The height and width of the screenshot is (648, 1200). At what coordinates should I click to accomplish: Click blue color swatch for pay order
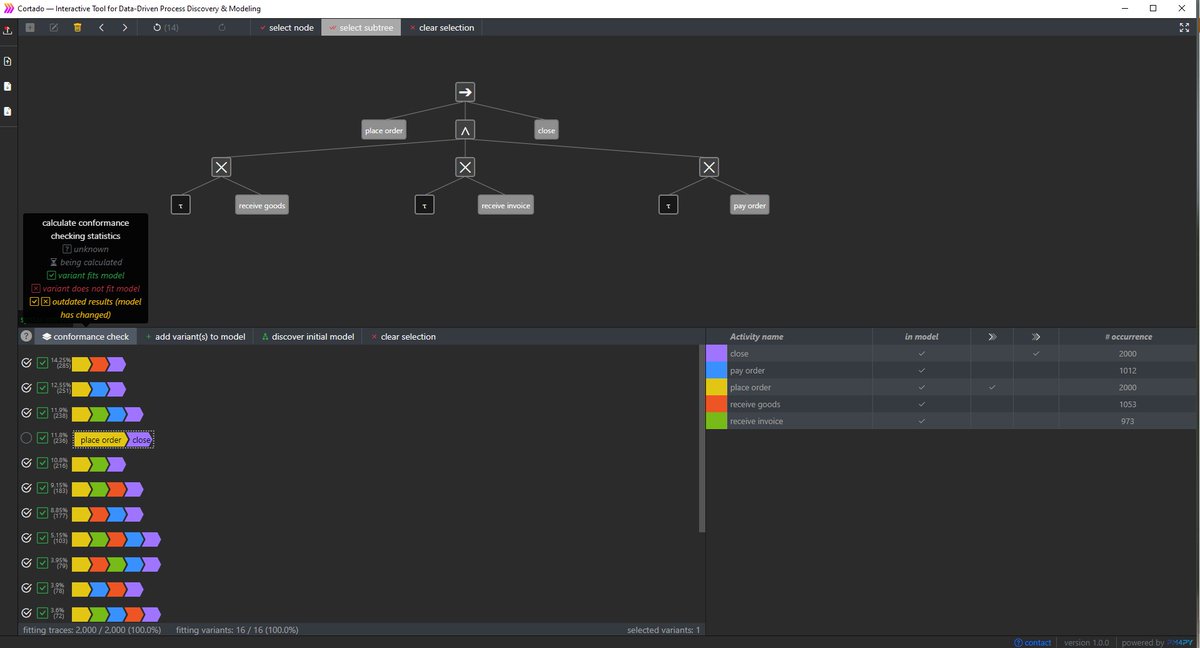pyautogui.click(x=716, y=370)
